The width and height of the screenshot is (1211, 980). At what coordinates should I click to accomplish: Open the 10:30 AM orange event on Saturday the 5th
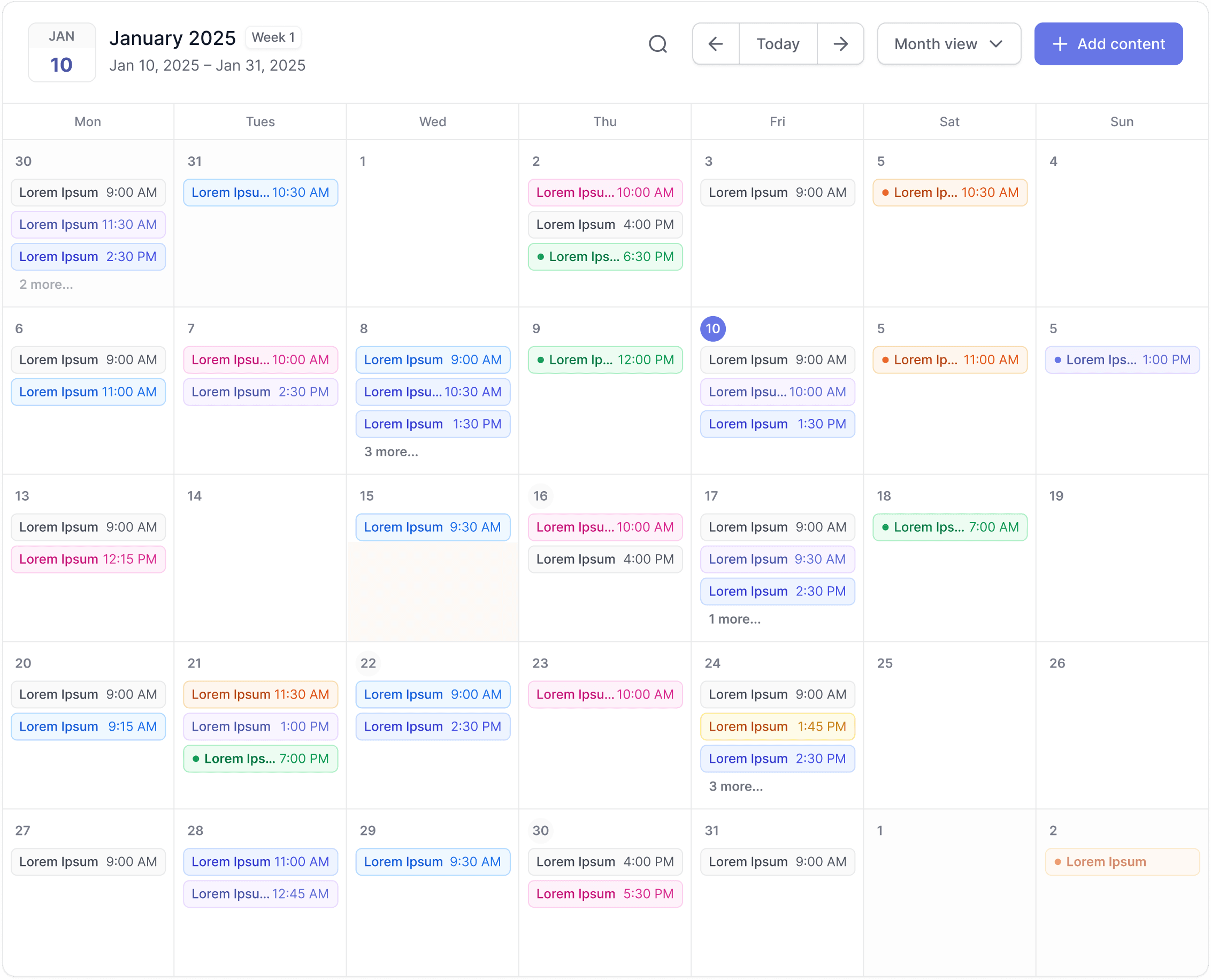point(949,192)
